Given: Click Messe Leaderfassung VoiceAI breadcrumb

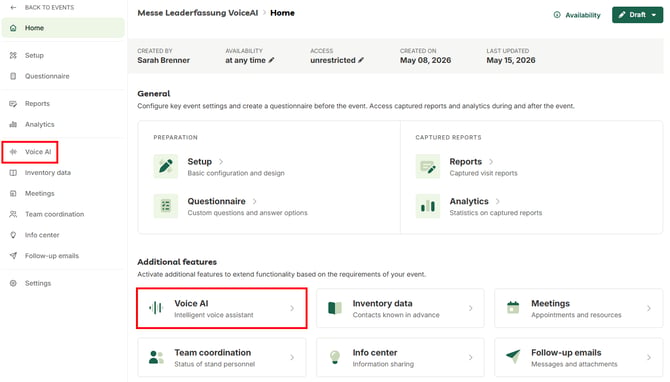Looking at the screenshot, I should (197, 13).
